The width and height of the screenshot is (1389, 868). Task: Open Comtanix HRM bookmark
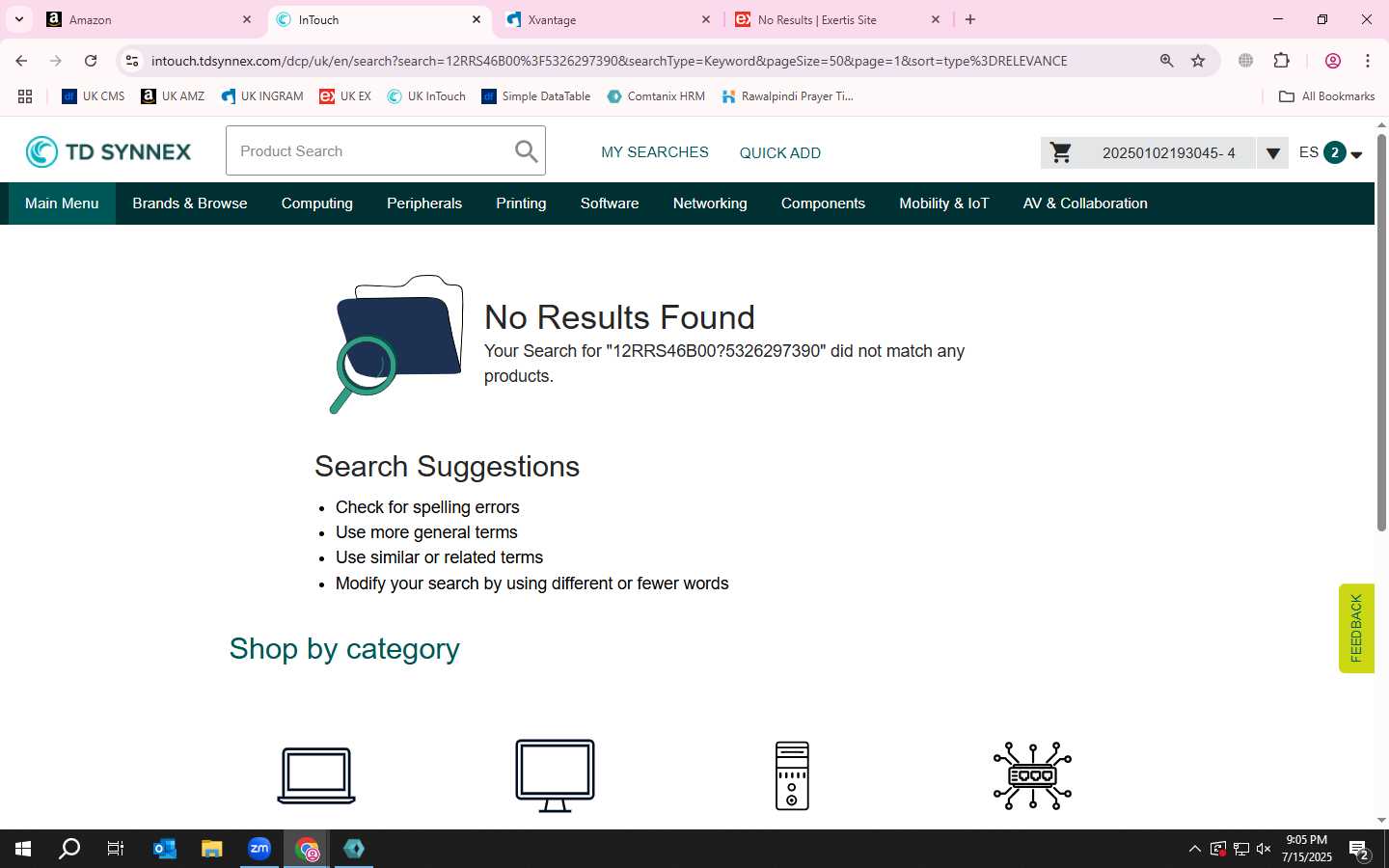click(x=656, y=96)
